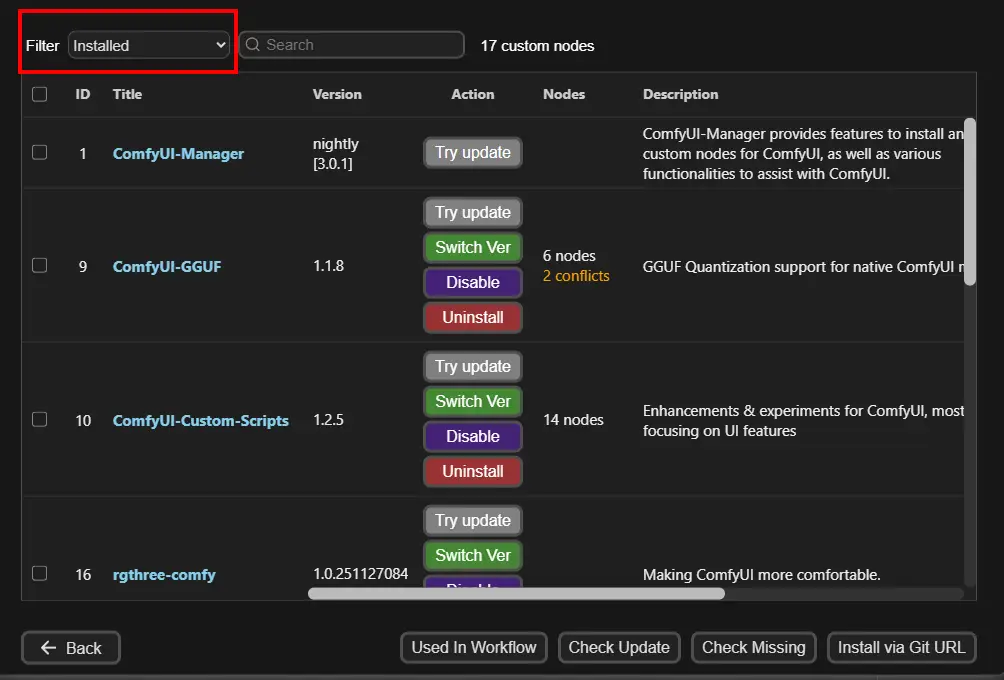Screen dimensions: 1004x680
Task: Open the ComfyUI-Custom-Scripts title link
Action: click(x=200, y=421)
